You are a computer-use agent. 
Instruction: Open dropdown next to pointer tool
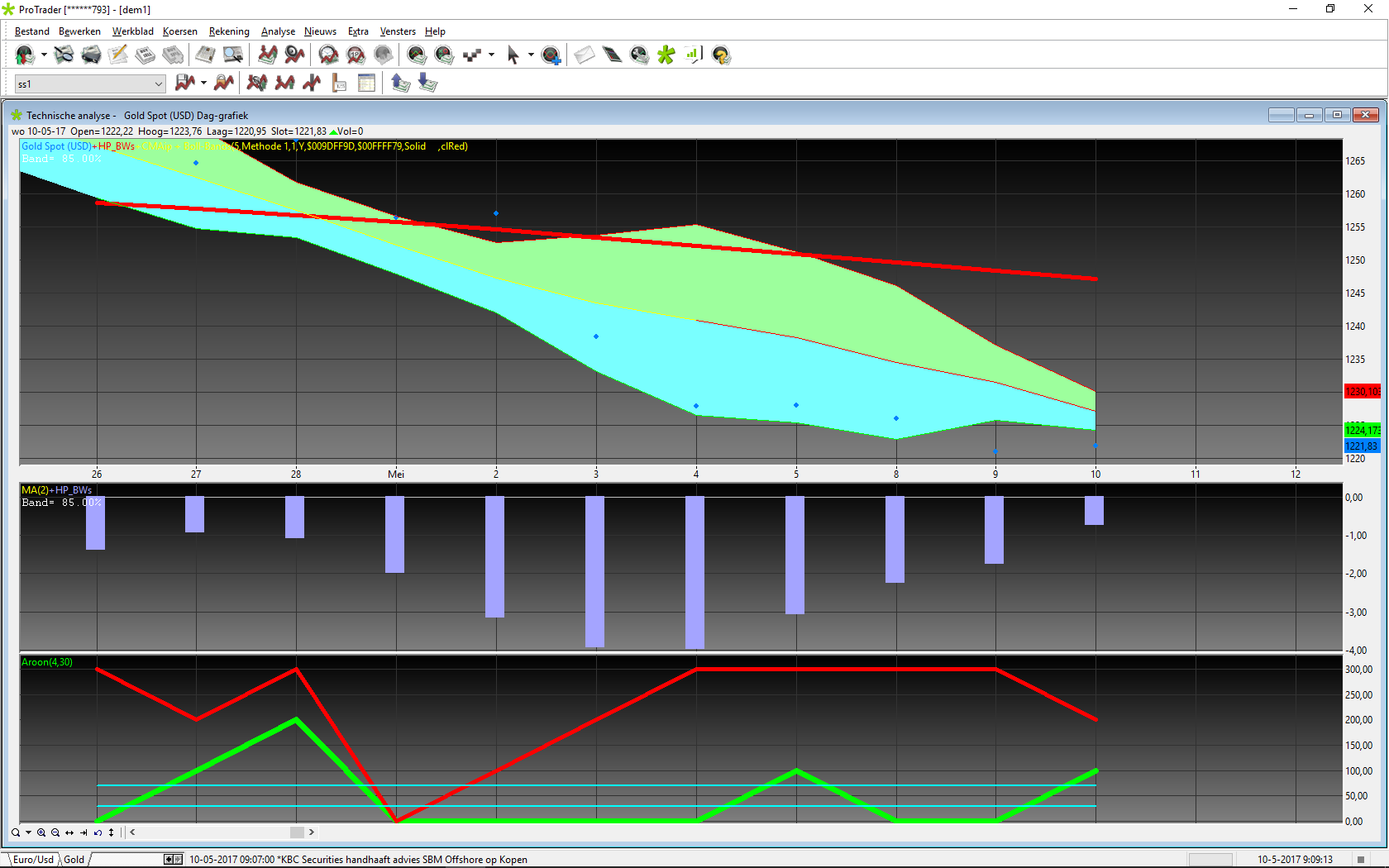point(531,55)
